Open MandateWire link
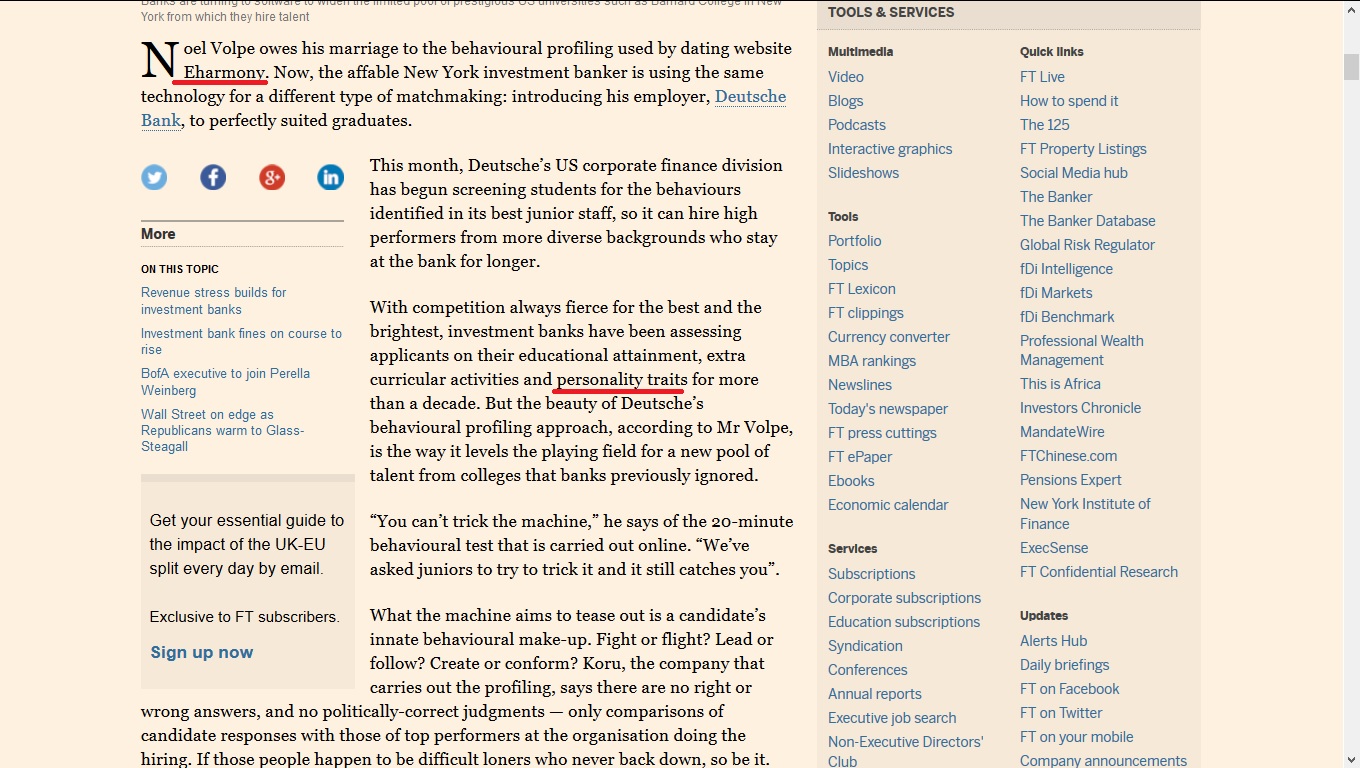 (x=1062, y=432)
